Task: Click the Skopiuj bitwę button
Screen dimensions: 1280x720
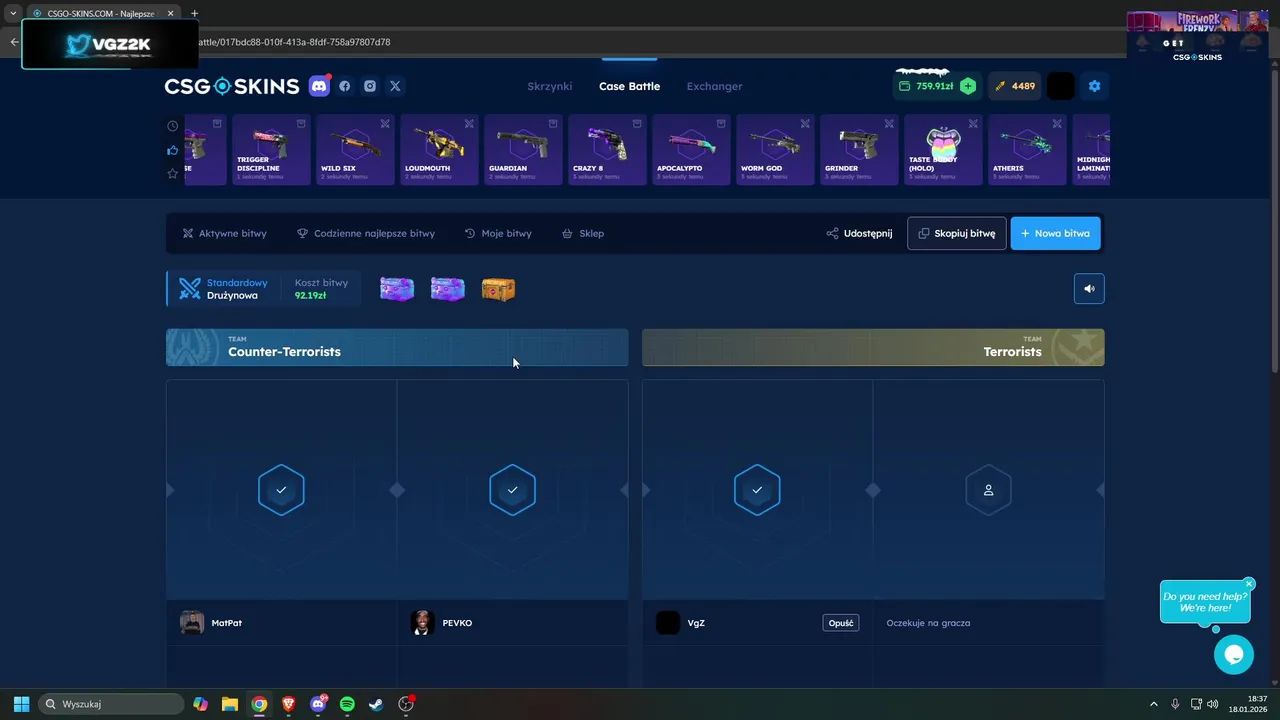Action: [x=957, y=233]
